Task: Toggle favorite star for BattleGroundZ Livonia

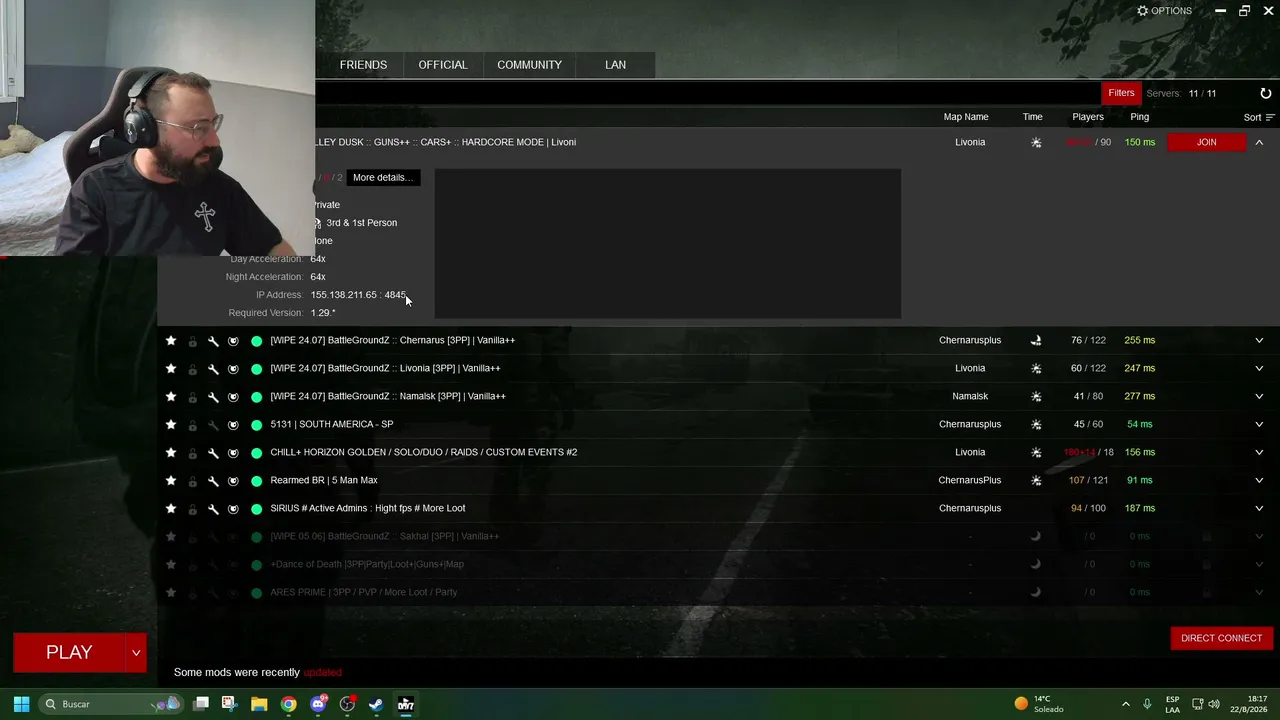Action: 171,368
